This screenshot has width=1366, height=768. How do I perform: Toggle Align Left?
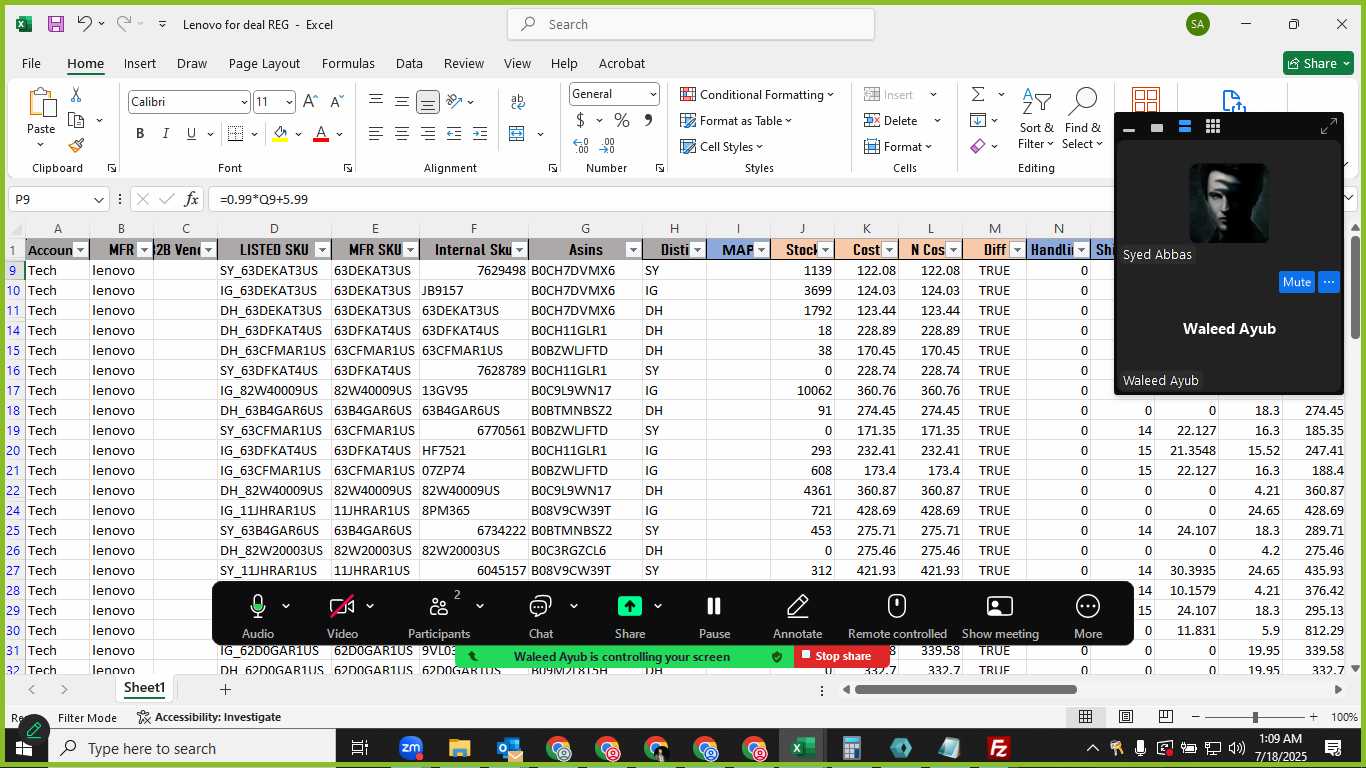click(376, 134)
